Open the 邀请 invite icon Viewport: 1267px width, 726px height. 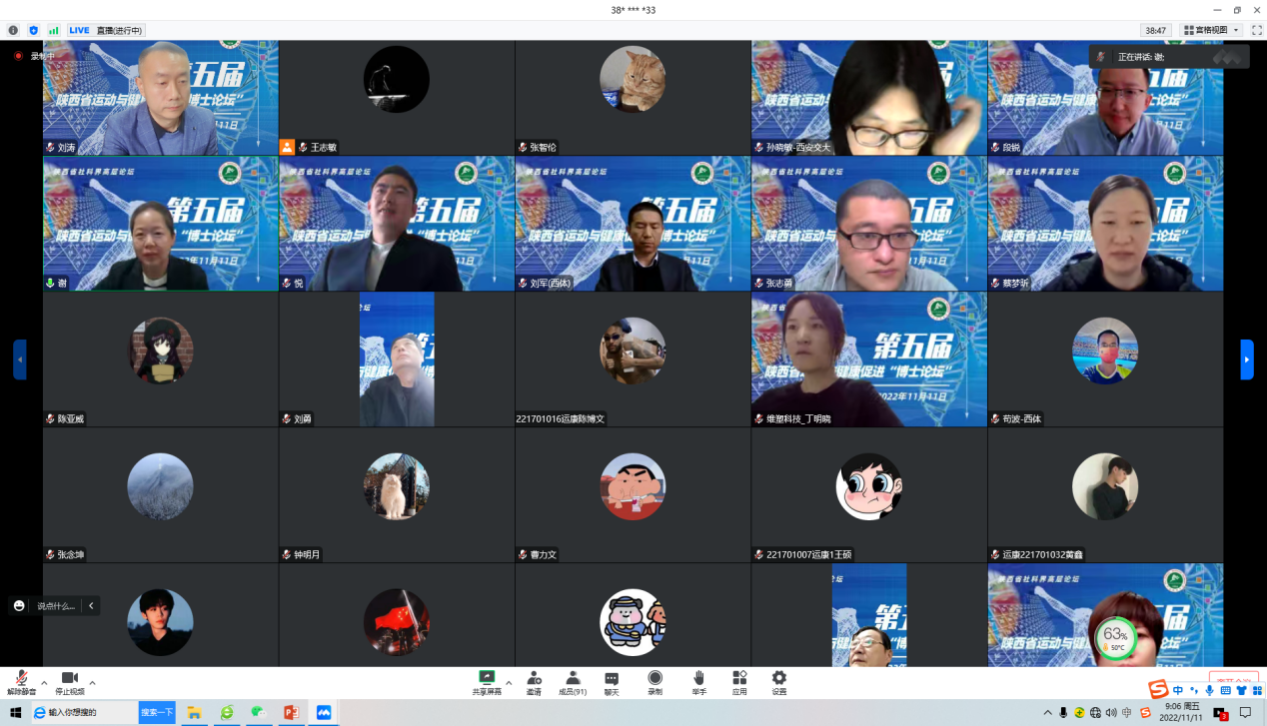[x=534, y=682]
